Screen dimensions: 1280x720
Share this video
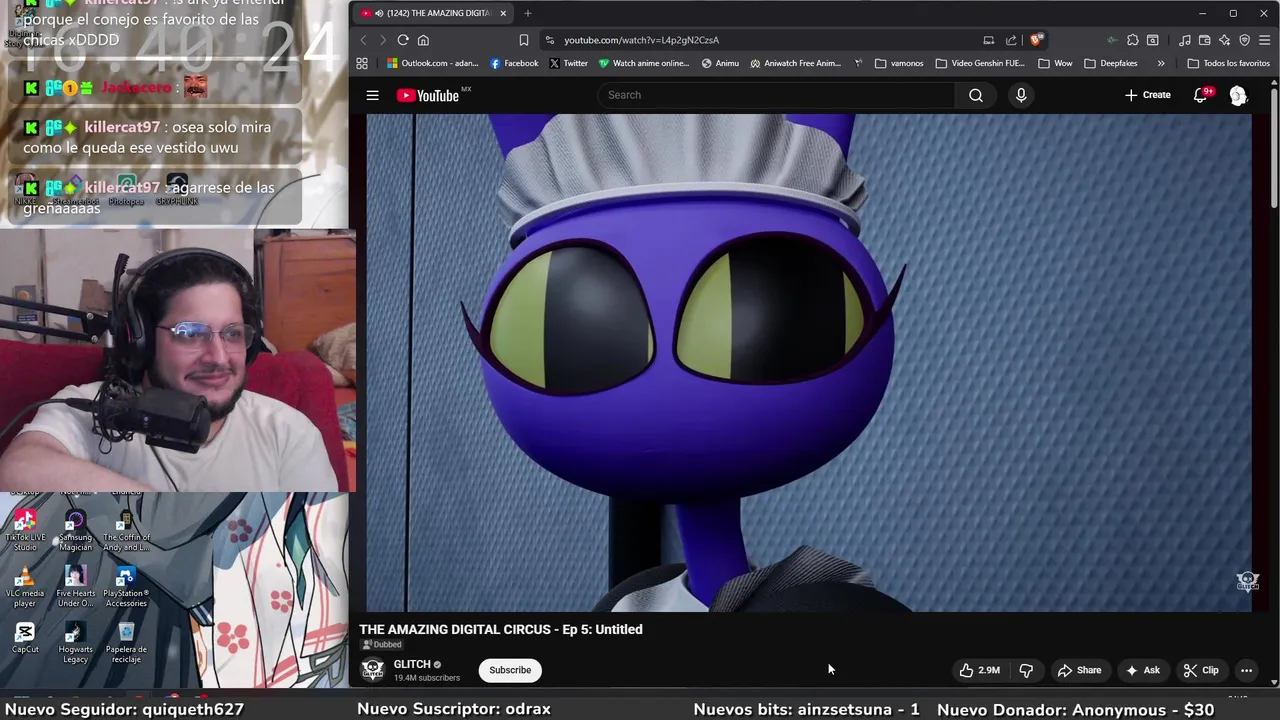1079,670
